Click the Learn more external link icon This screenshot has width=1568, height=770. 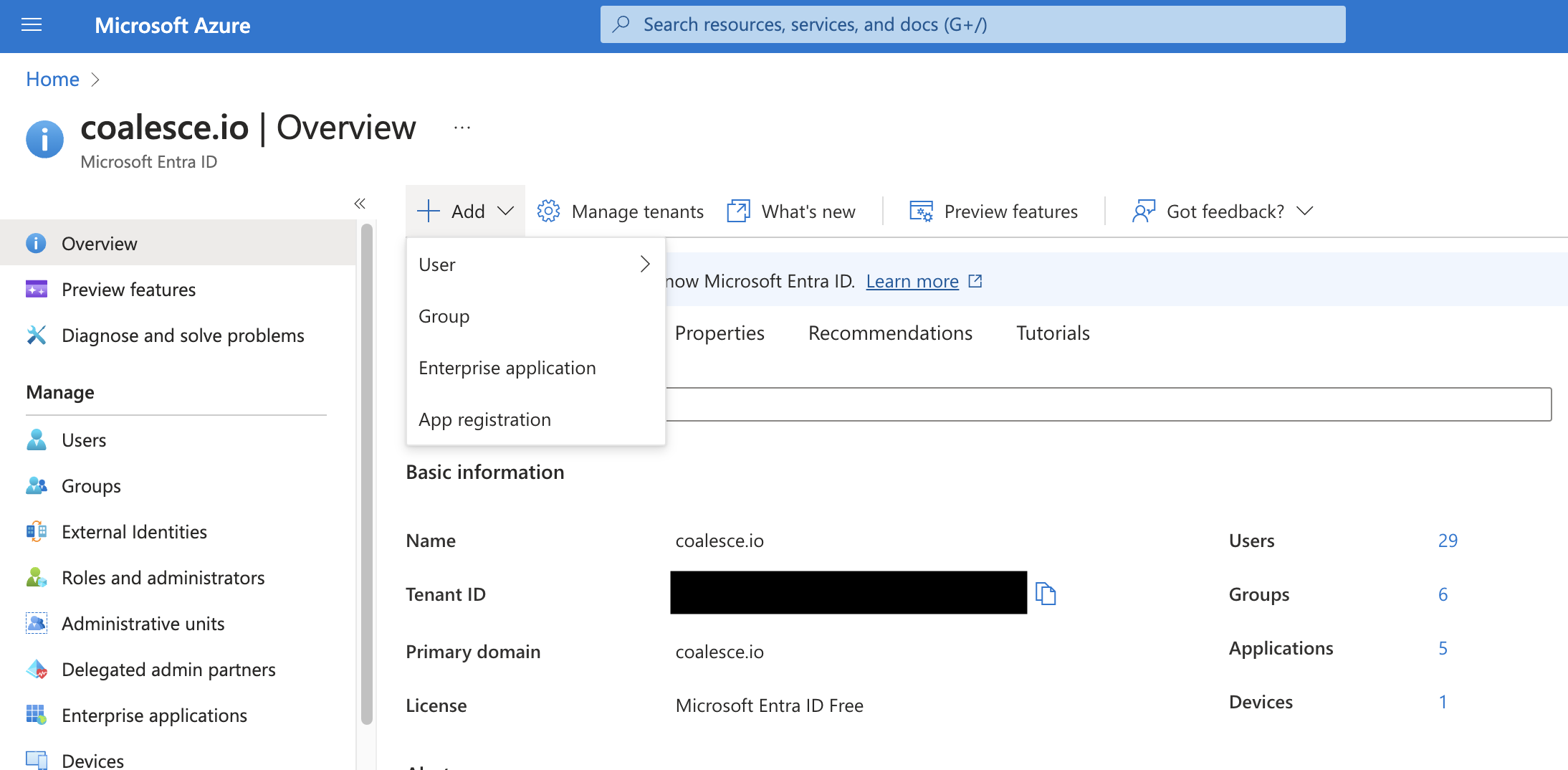pyautogui.click(x=975, y=281)
